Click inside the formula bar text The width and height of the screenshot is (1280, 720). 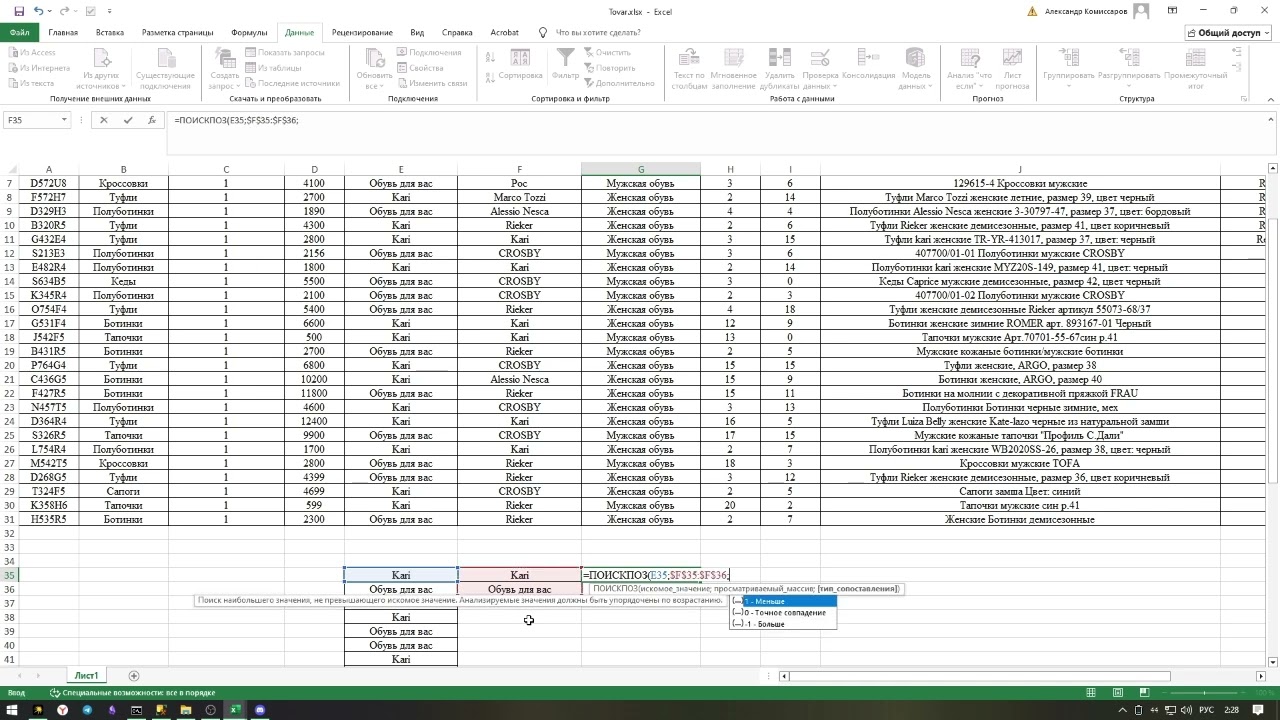pyautogui.click(x=236, y=120)
